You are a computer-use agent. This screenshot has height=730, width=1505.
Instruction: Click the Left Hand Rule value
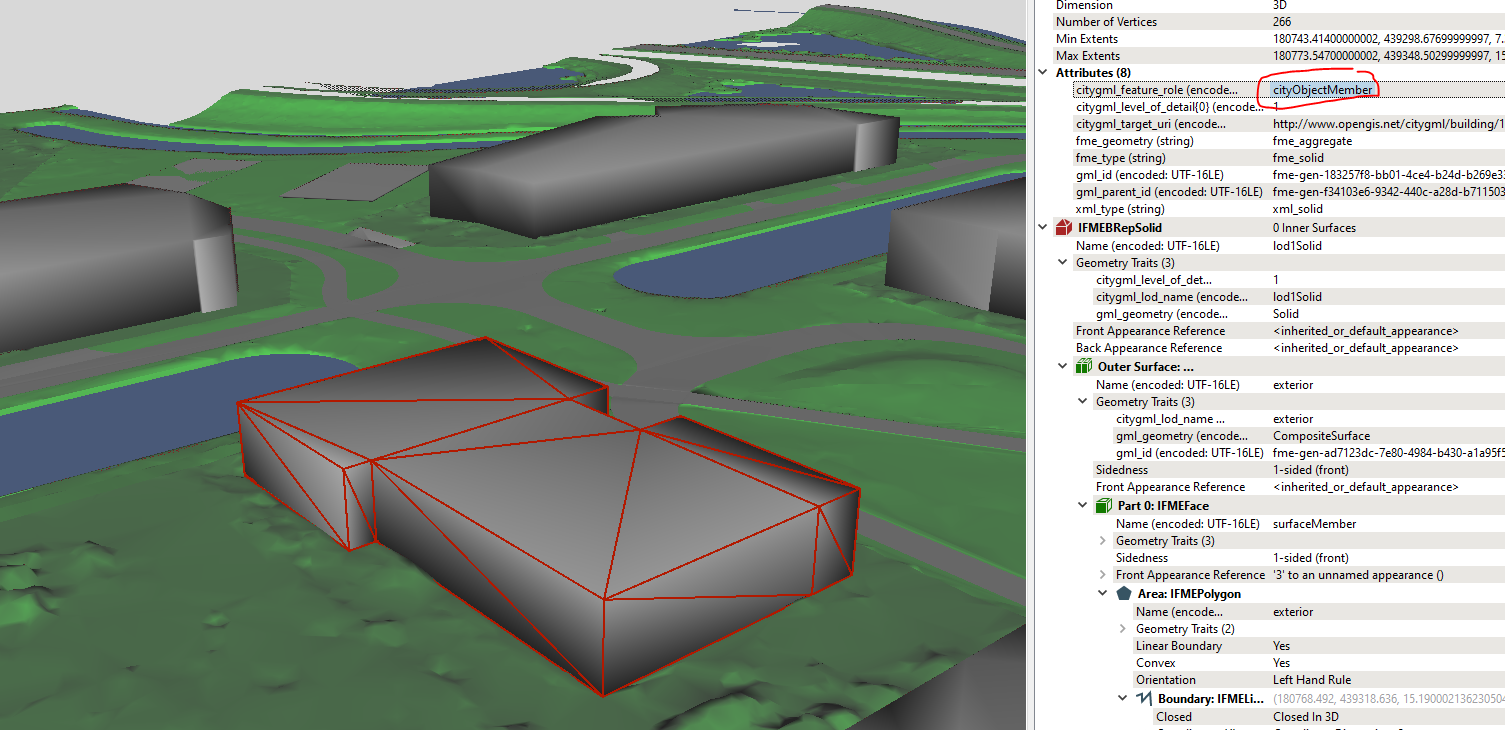(1312, 680)
